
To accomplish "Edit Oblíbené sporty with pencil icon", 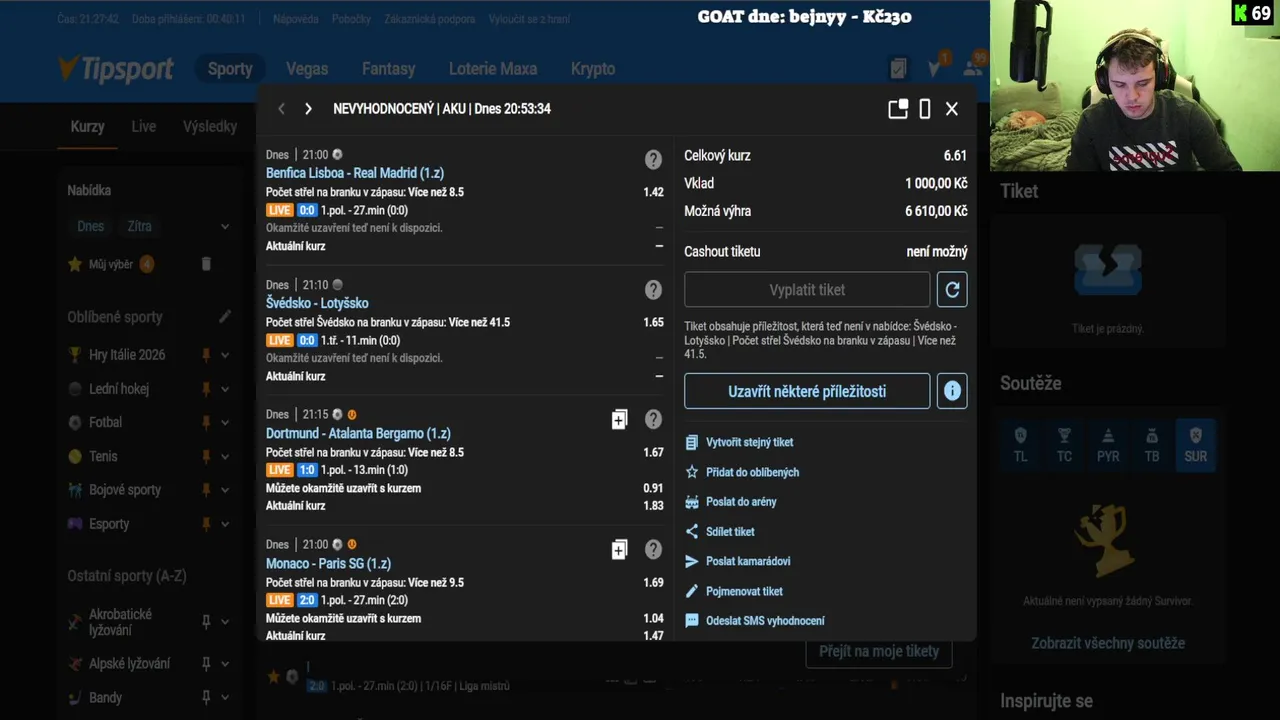I will click(x=225, y=317).
